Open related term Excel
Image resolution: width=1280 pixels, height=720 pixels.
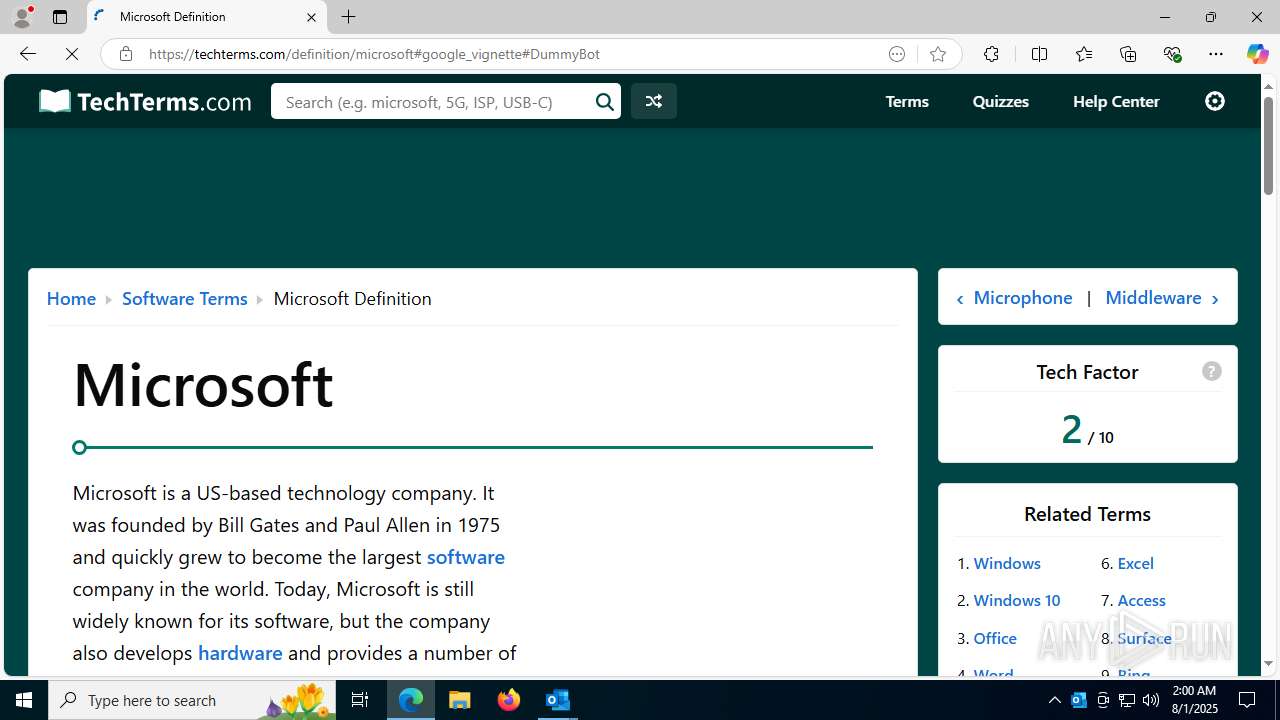[1136, 563]
